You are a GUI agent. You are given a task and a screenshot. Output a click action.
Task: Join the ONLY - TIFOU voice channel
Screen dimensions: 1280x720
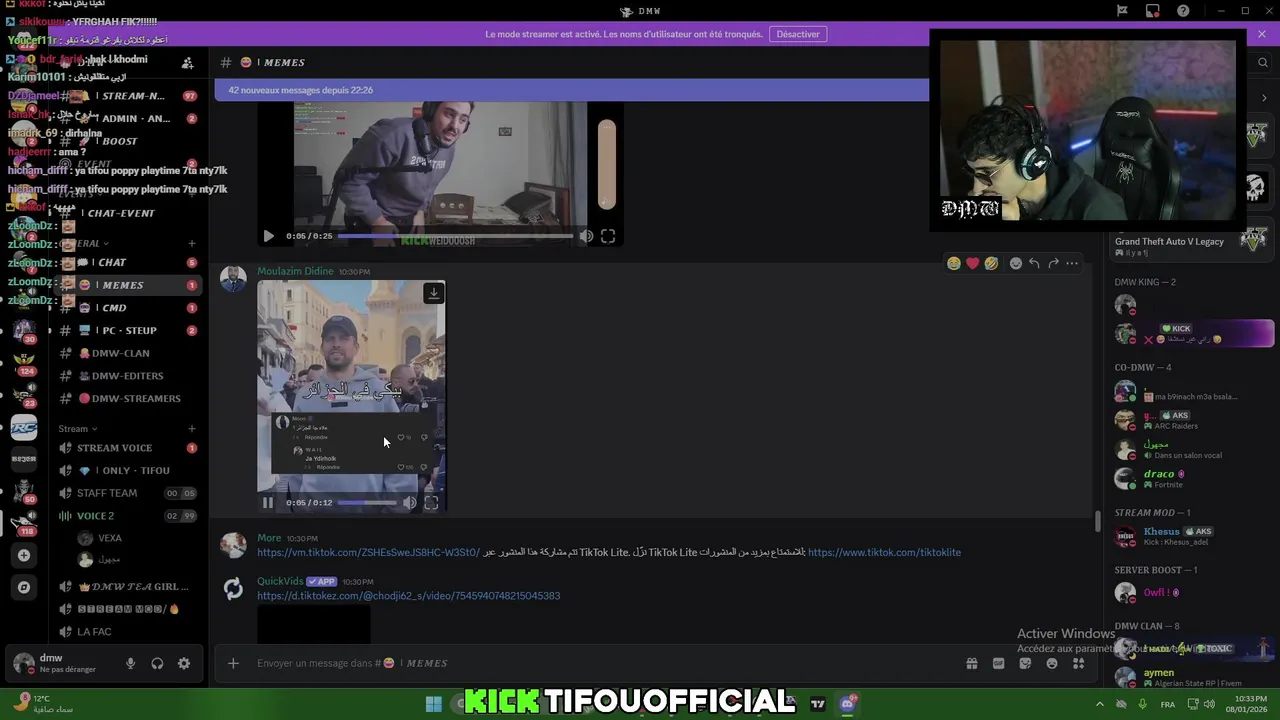128,470
